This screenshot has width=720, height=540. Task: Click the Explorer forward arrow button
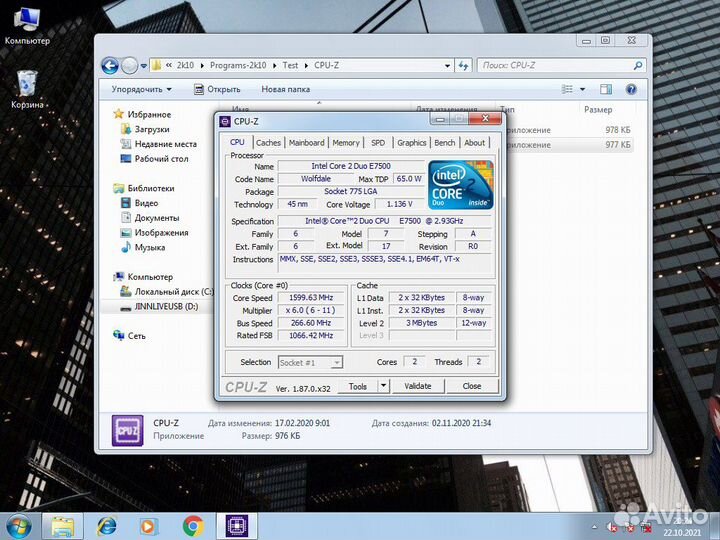click(x=129, y=66)
